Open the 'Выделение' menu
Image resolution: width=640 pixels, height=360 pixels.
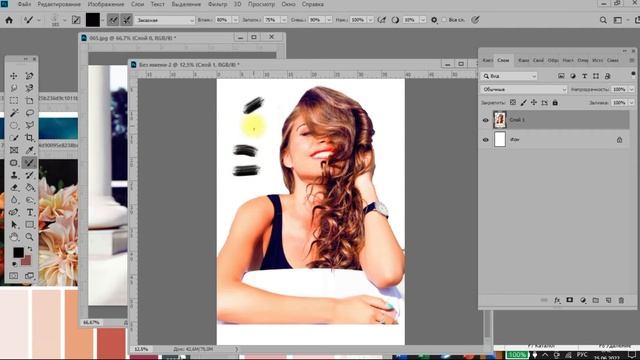point(186,4)
